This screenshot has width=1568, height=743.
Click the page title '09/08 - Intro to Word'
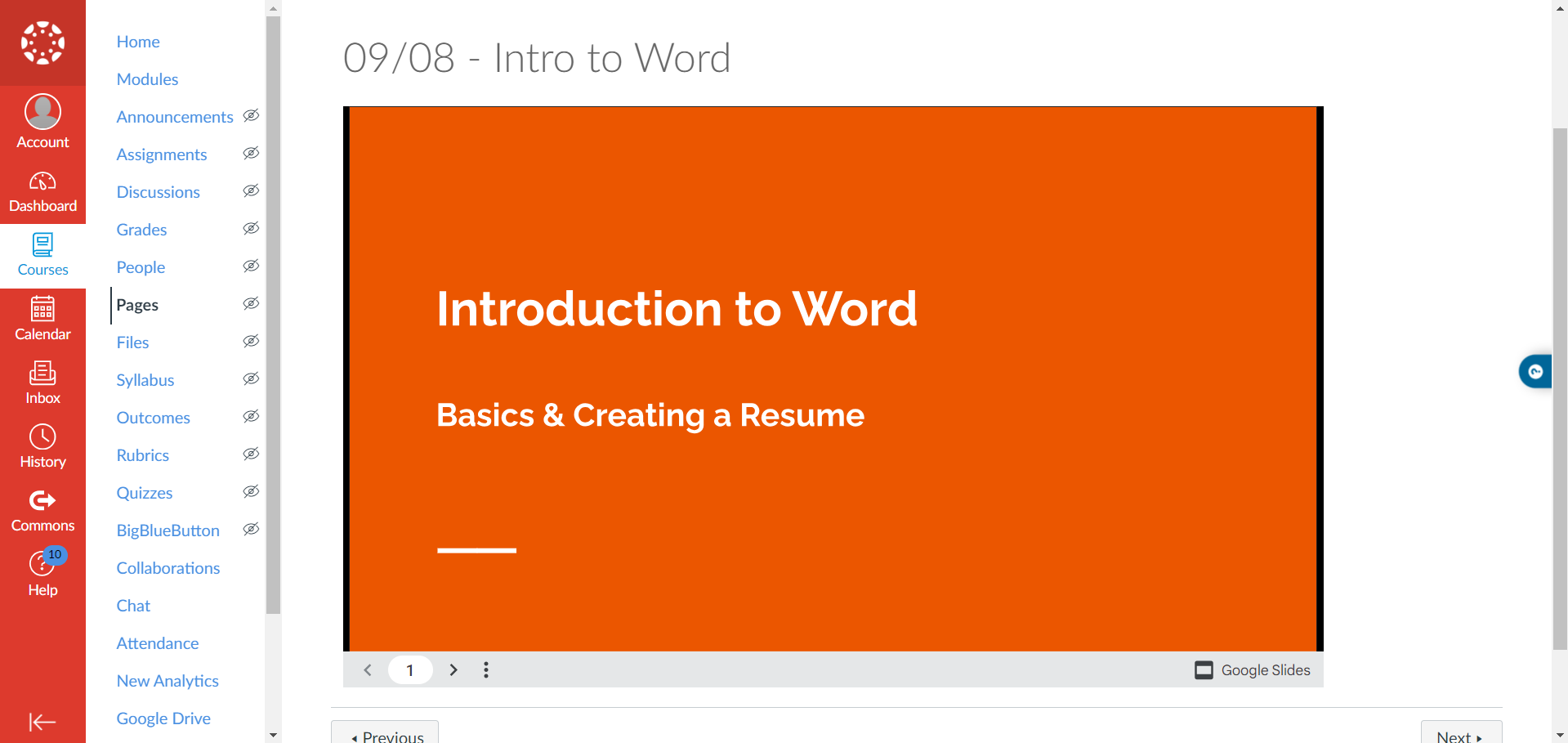[x=537, y=58]
